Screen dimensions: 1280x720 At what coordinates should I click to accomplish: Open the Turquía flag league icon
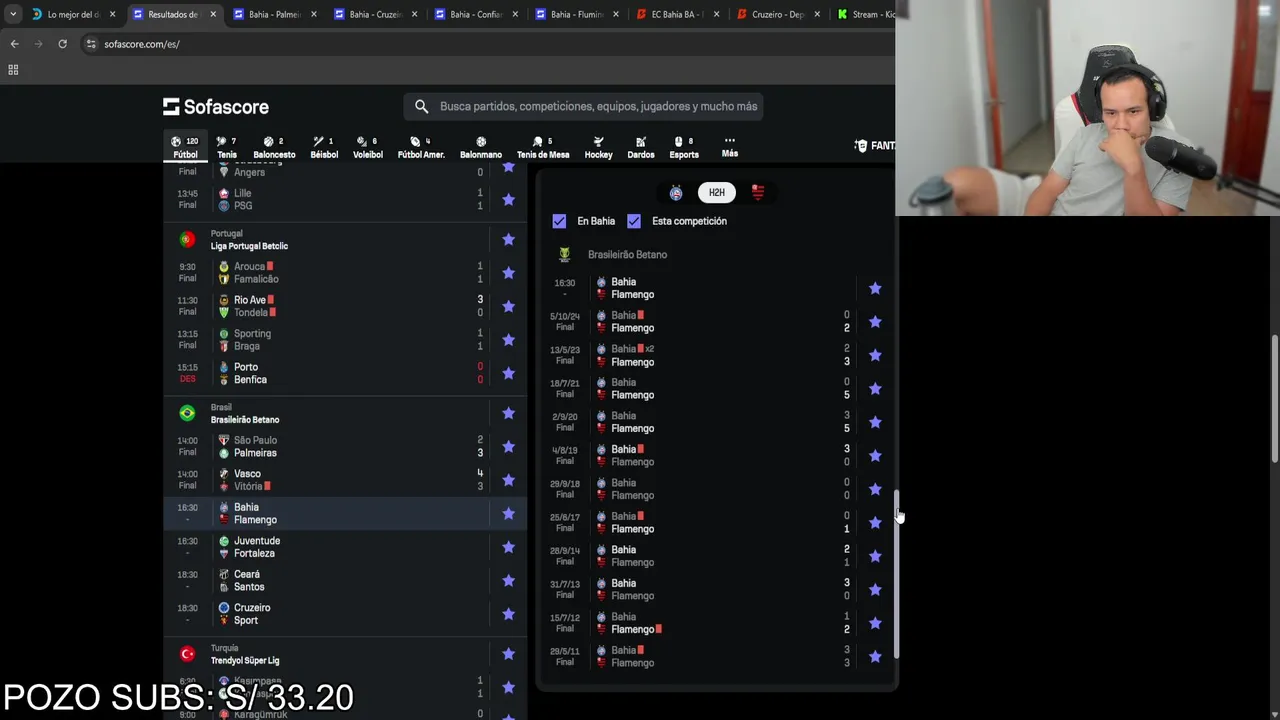pyautogui.click(x=187, y=654)
